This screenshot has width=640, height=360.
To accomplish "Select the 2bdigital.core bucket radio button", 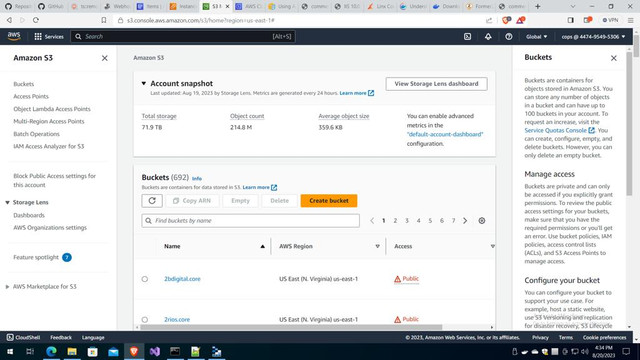I will click(x=145, y=279).
